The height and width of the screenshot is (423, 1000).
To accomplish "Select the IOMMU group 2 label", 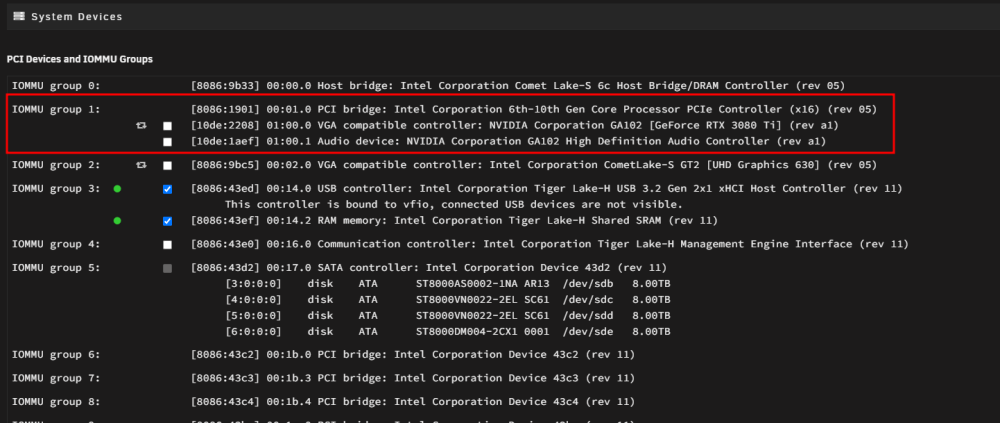I will tap(56, 165).
